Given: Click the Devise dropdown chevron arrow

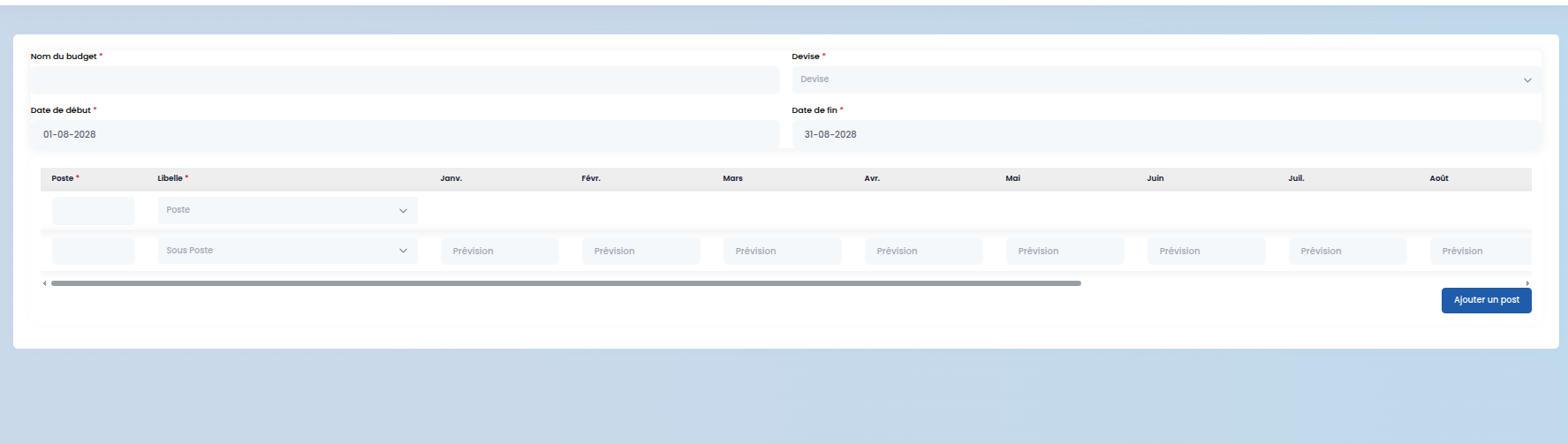Looking at the screenshot, I should click(1527, 80).
